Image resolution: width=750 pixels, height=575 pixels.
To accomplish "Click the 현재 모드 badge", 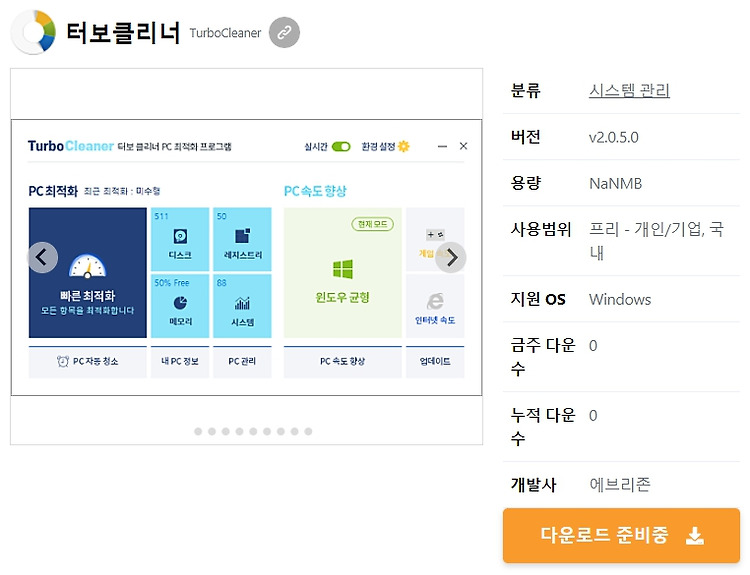I will click(373, 224).
